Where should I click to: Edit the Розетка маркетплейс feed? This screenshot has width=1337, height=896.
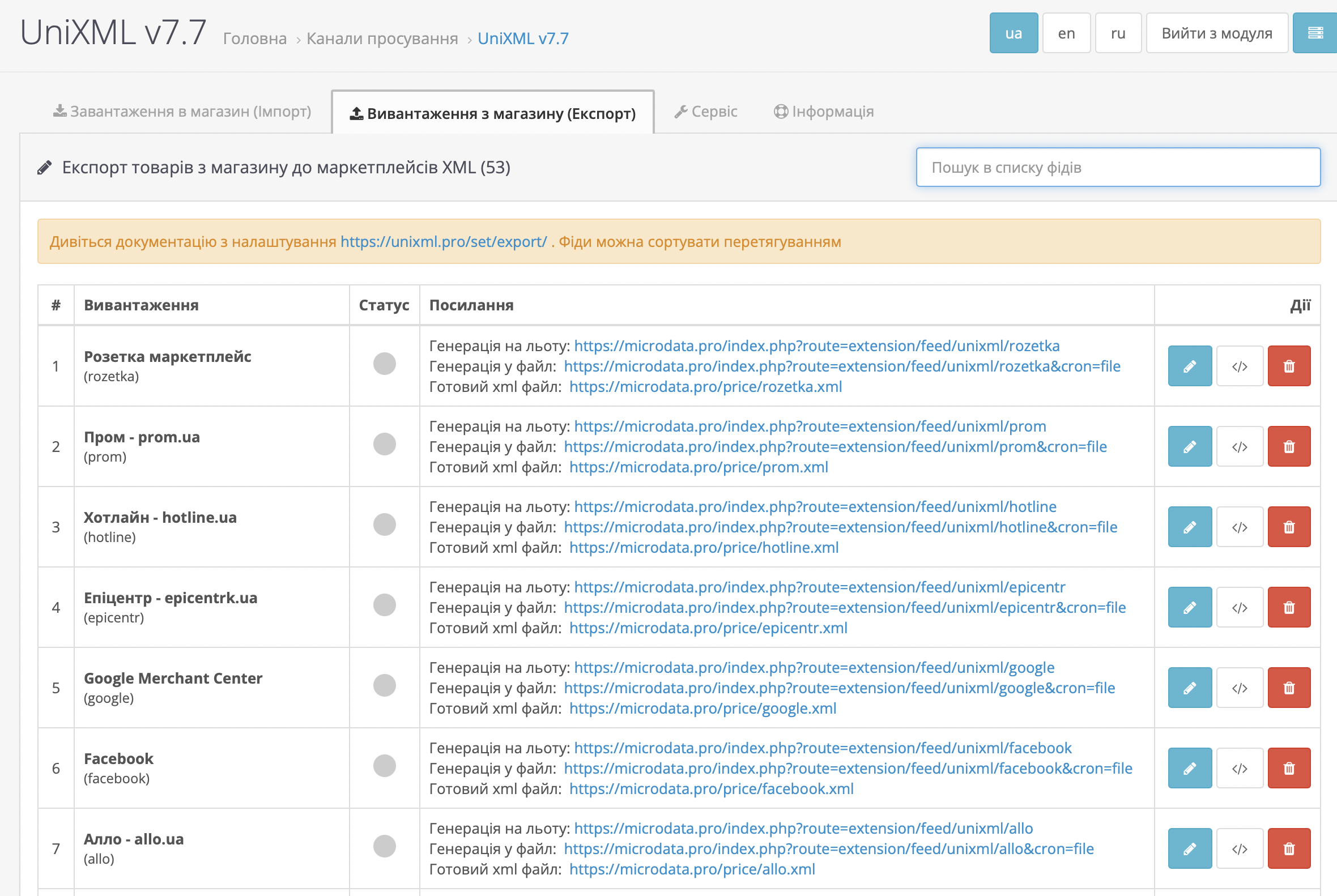coord(1190,366)
